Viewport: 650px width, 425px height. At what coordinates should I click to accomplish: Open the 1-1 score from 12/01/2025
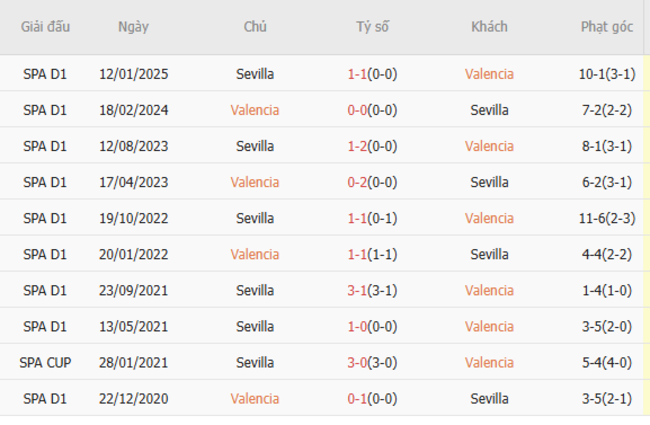[x=372, y=74]
